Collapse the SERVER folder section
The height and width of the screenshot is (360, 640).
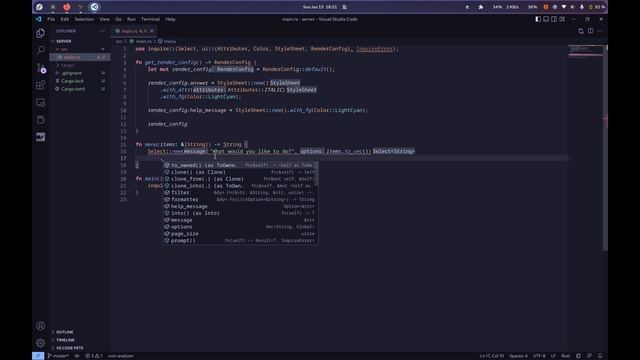[x=80, y=41]
